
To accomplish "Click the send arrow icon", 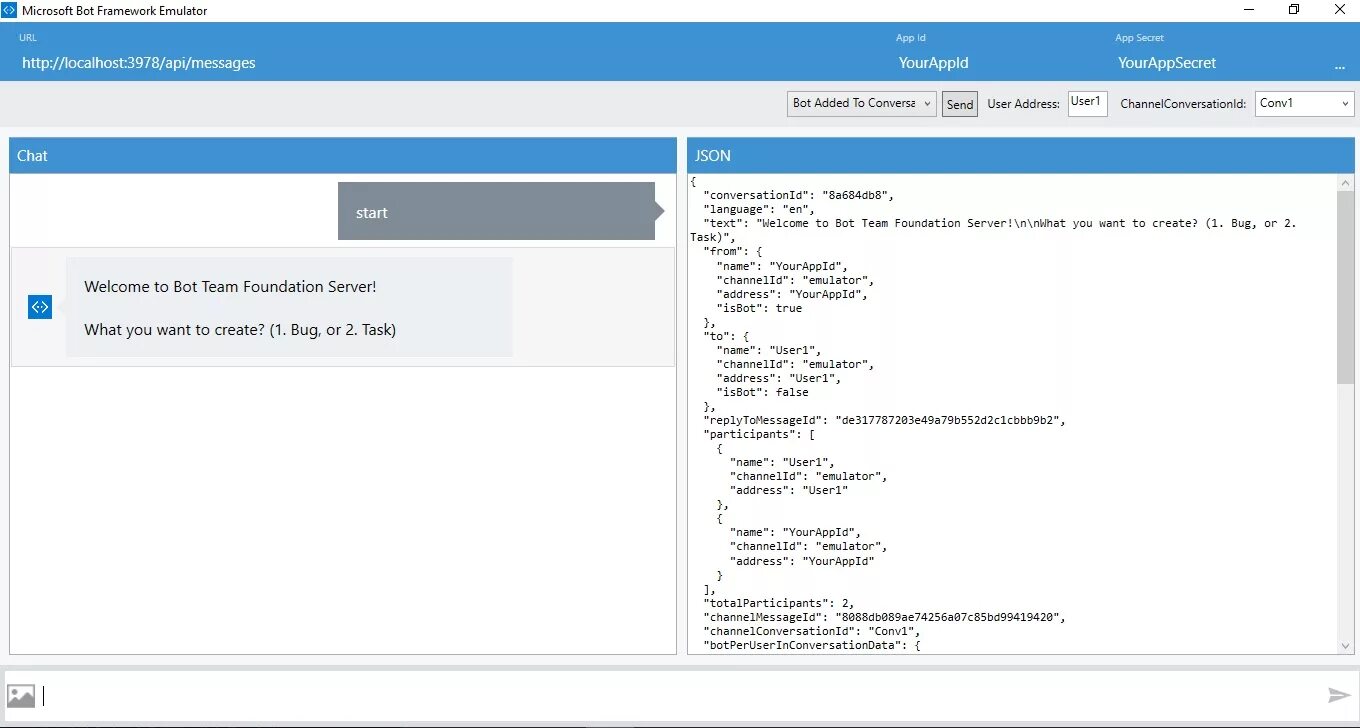I will point(1339,695).
